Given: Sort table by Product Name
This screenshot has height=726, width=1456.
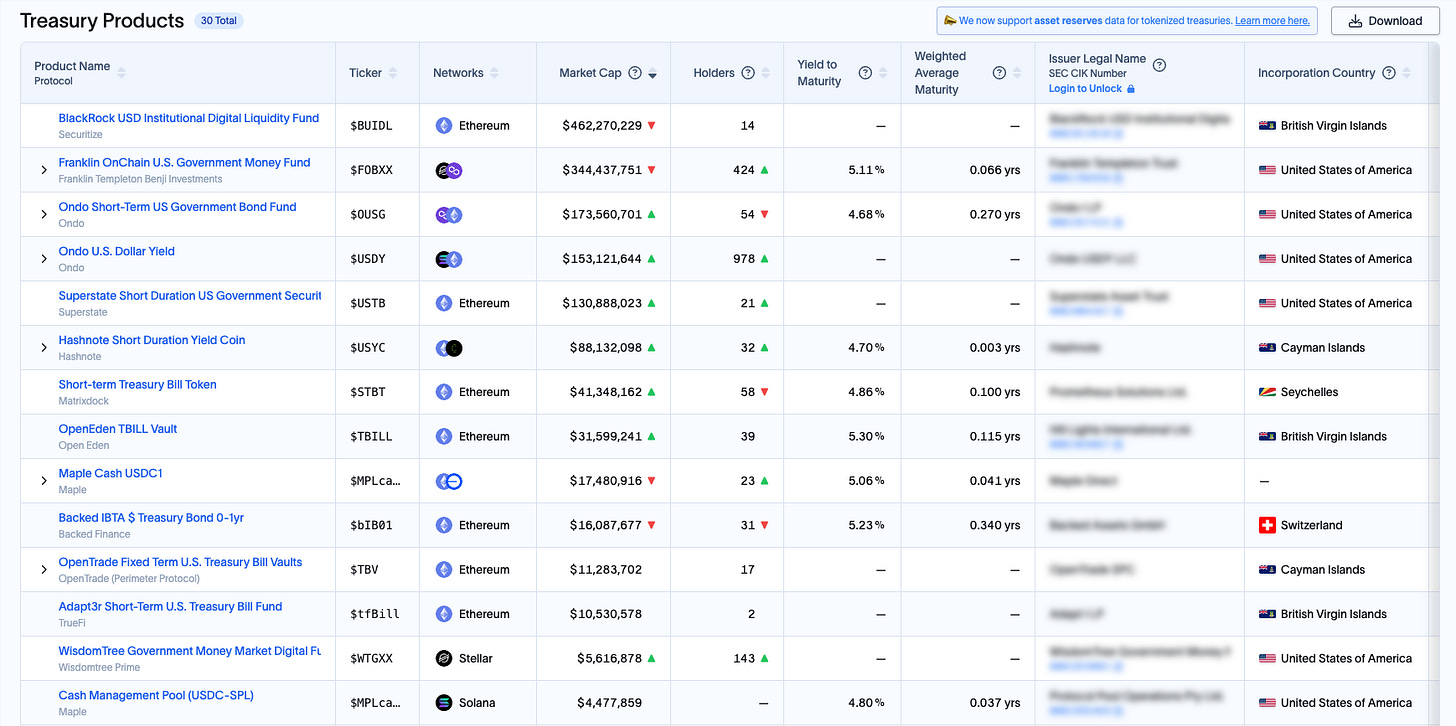Looking at the screenshot, I should coord(122,73).
